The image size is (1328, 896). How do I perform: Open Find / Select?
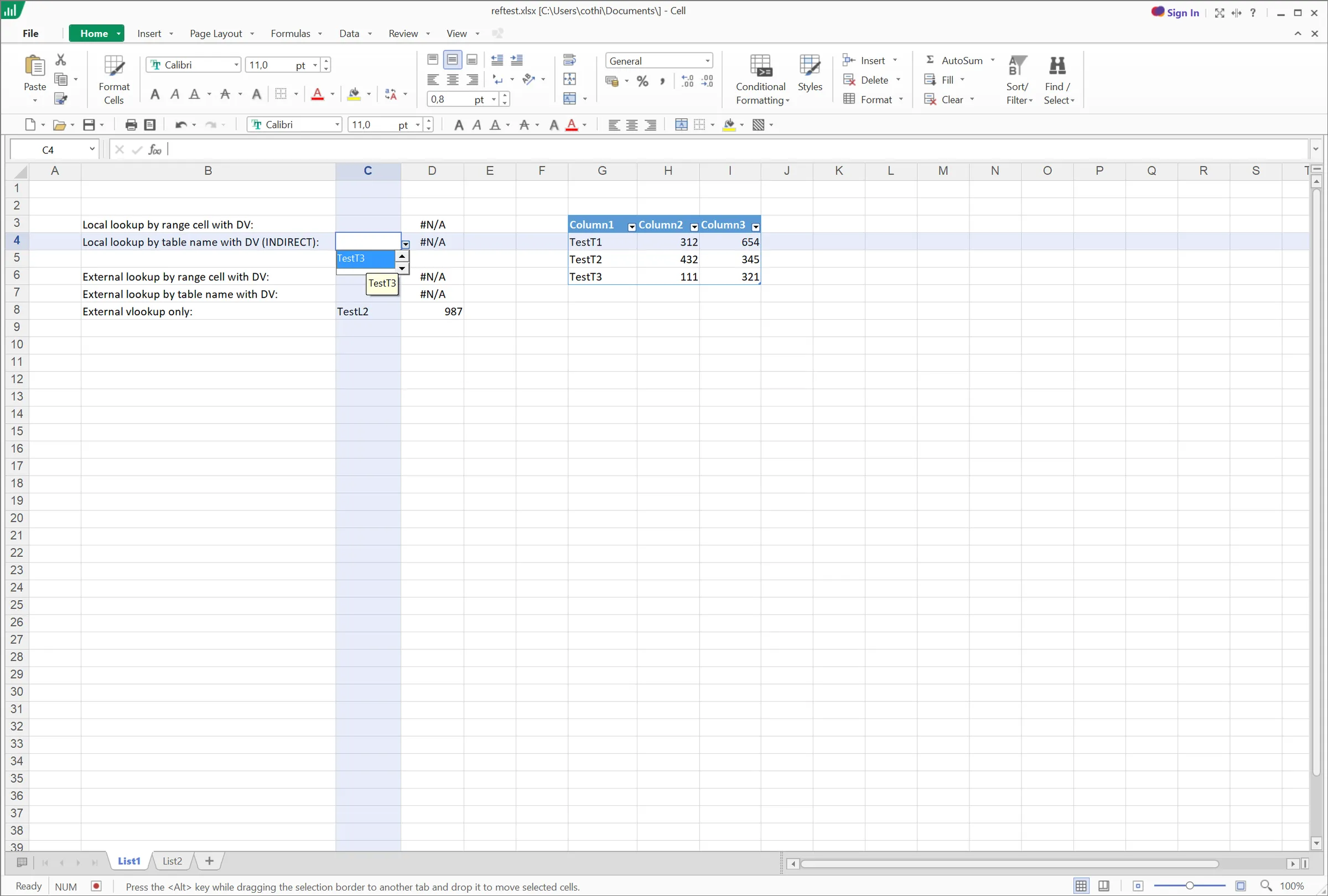[1058, 80]
